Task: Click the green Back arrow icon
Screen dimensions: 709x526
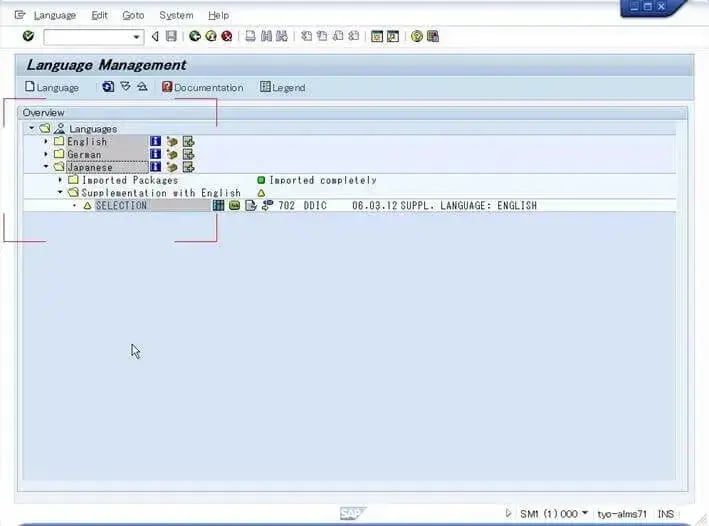Action: click(x=195, y=36)
